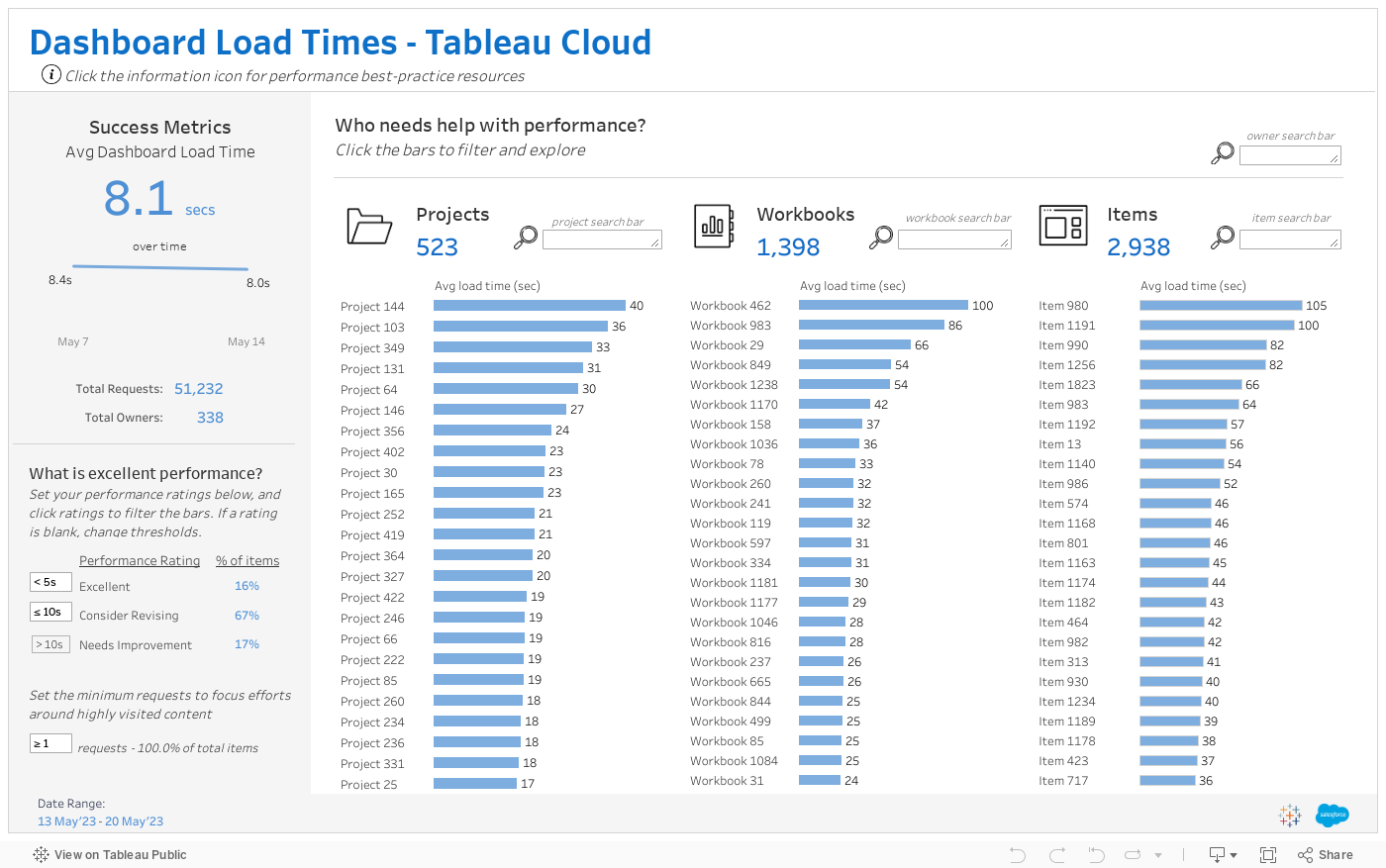
Task: Edit the Consider Revising ≤ 10s box
Action: [50, 612]
